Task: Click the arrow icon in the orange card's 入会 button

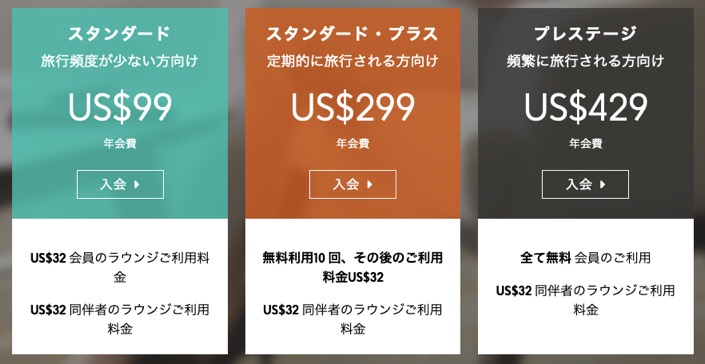Action: click(x=370, y=184)
